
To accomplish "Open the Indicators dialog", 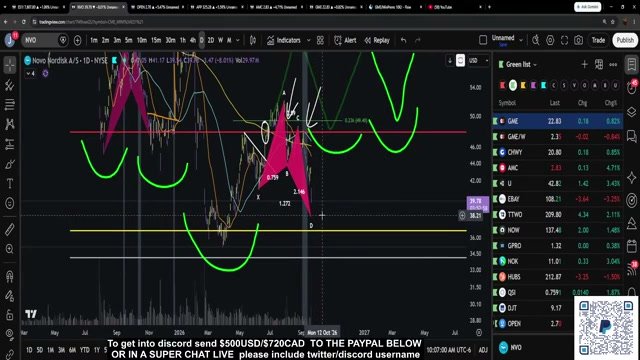I will point(284,40).
